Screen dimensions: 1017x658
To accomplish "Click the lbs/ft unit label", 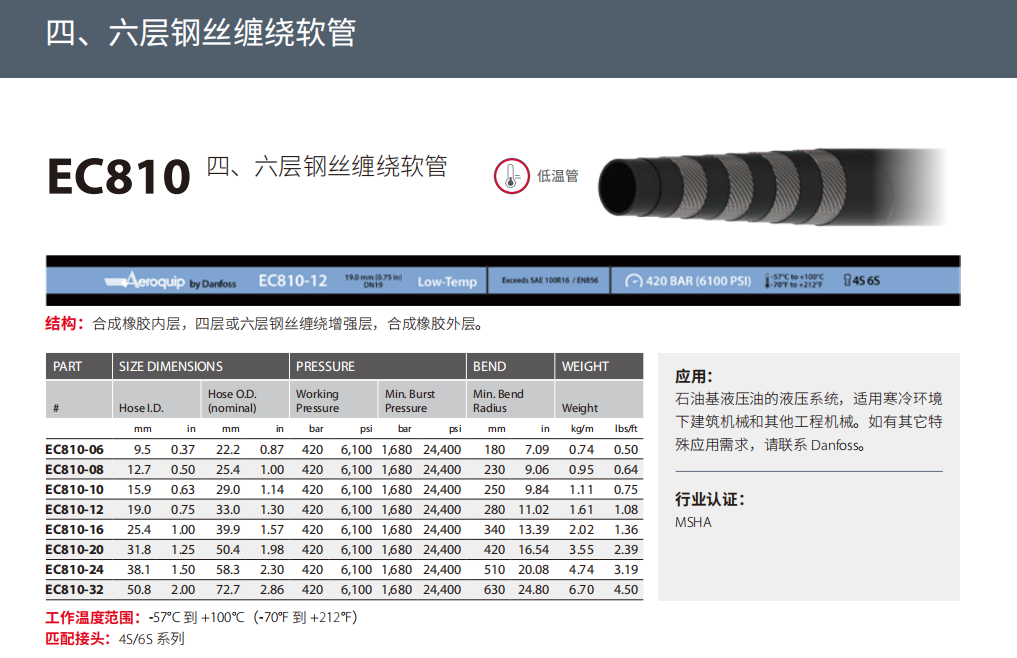I will coord(626,428).
